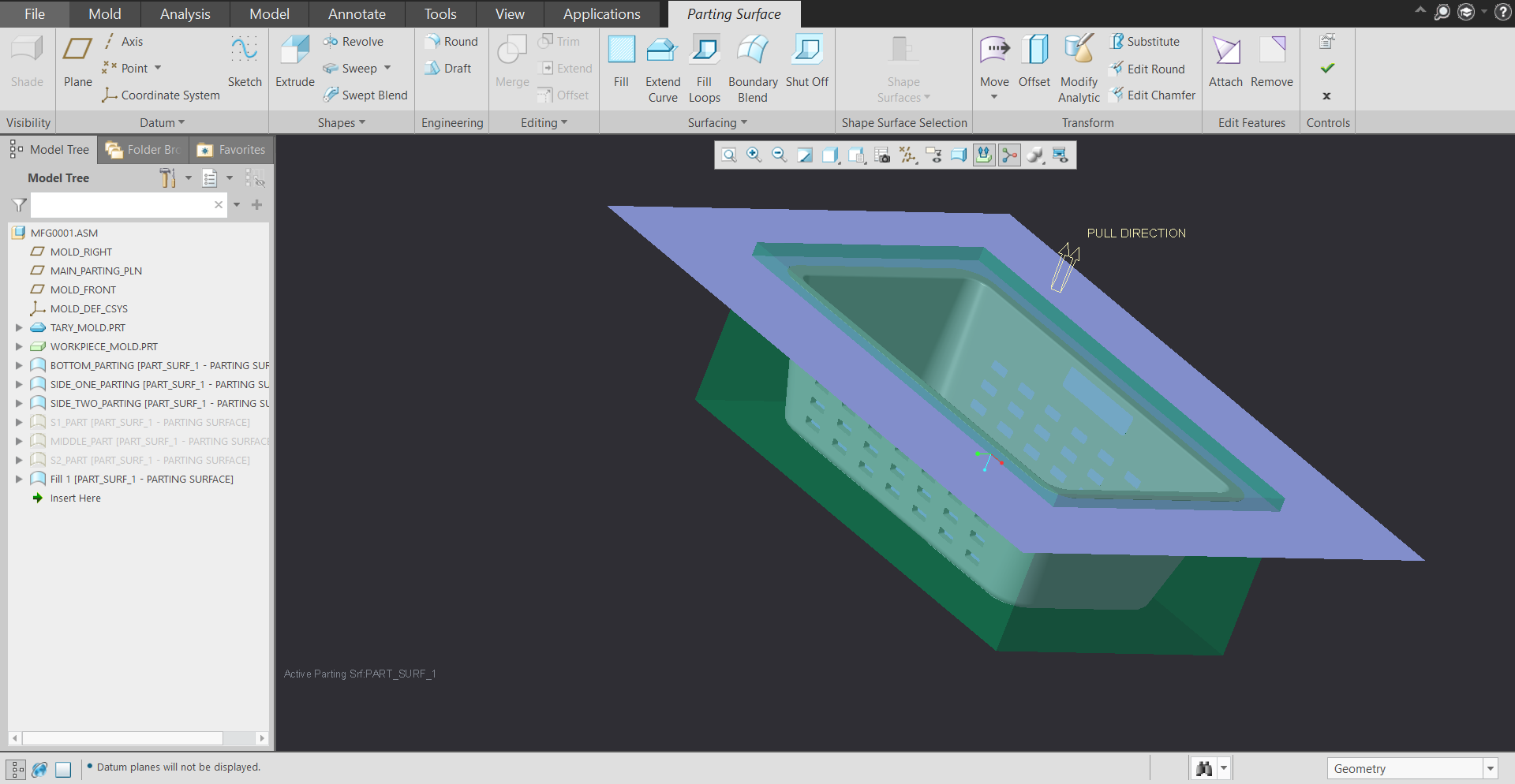Image resolution: width=1515 pixels, height=784 pixels.
Task: Create a datum Plane
Action: (77, 61)
